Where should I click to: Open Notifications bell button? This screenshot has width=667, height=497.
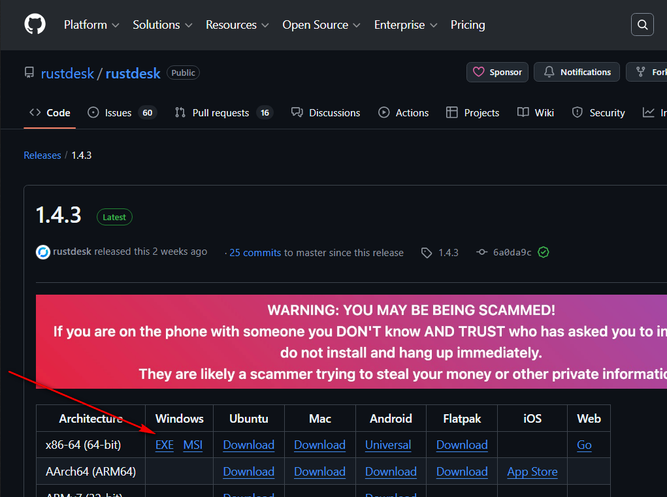(577, 72)
